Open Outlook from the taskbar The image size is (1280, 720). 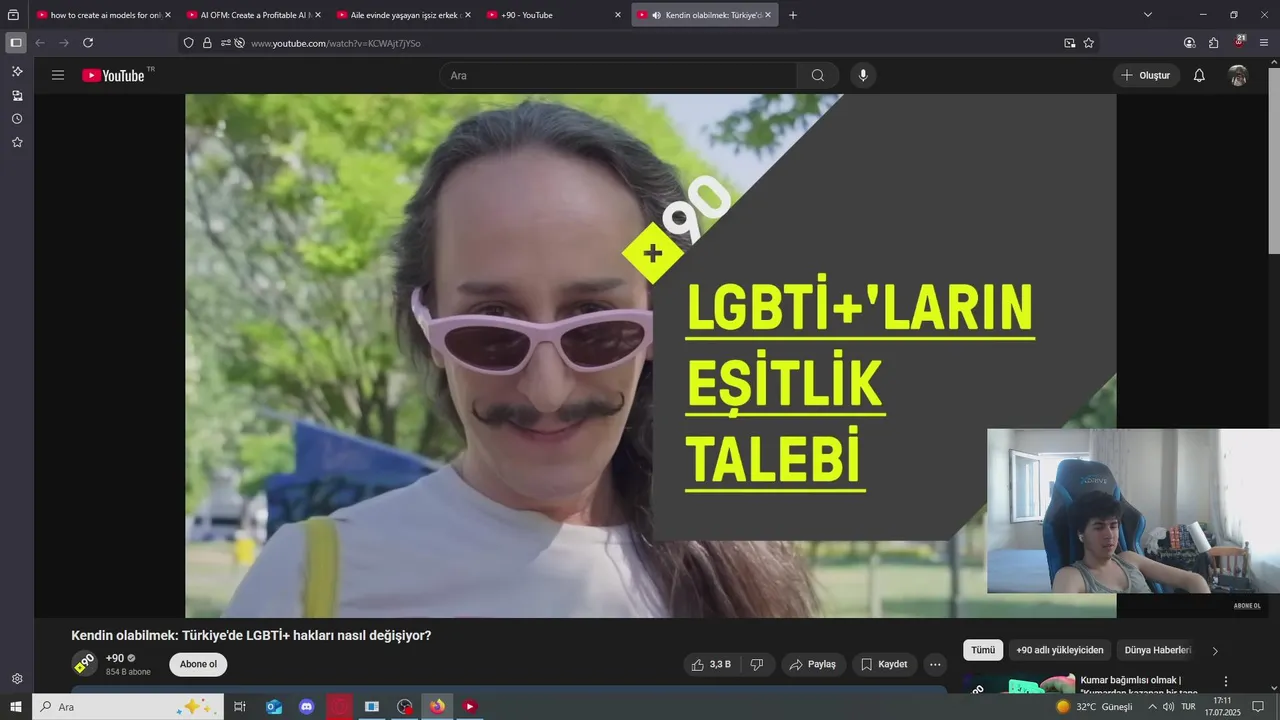pos(273,706)
